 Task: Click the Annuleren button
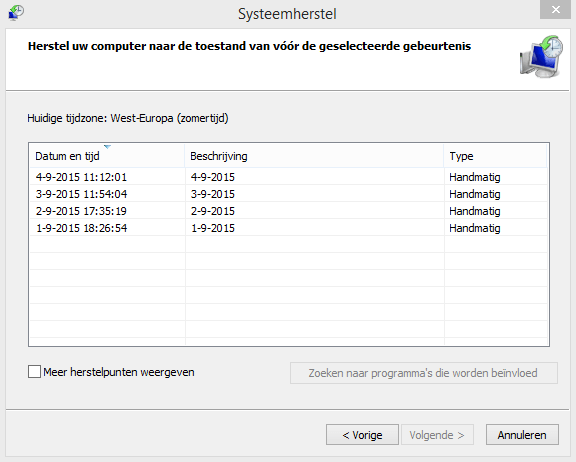point(522,435)
